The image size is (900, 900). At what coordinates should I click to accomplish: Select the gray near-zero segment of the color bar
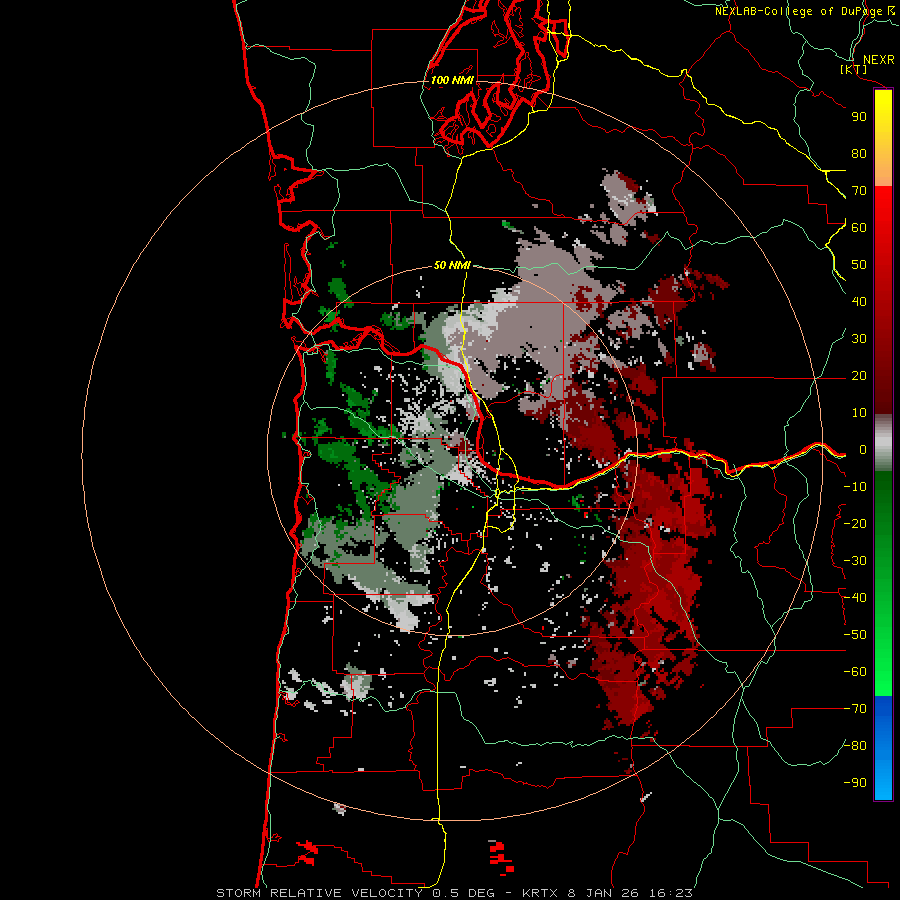tap(883, 443)
